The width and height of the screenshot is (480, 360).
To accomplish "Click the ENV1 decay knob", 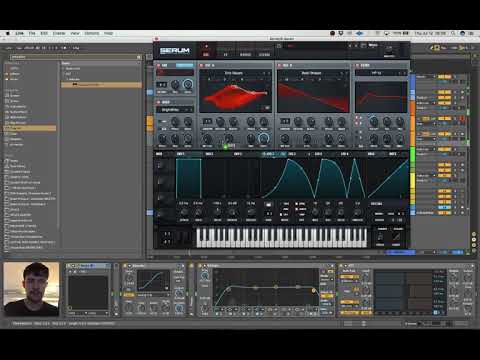I will click(x=217, y=212).
